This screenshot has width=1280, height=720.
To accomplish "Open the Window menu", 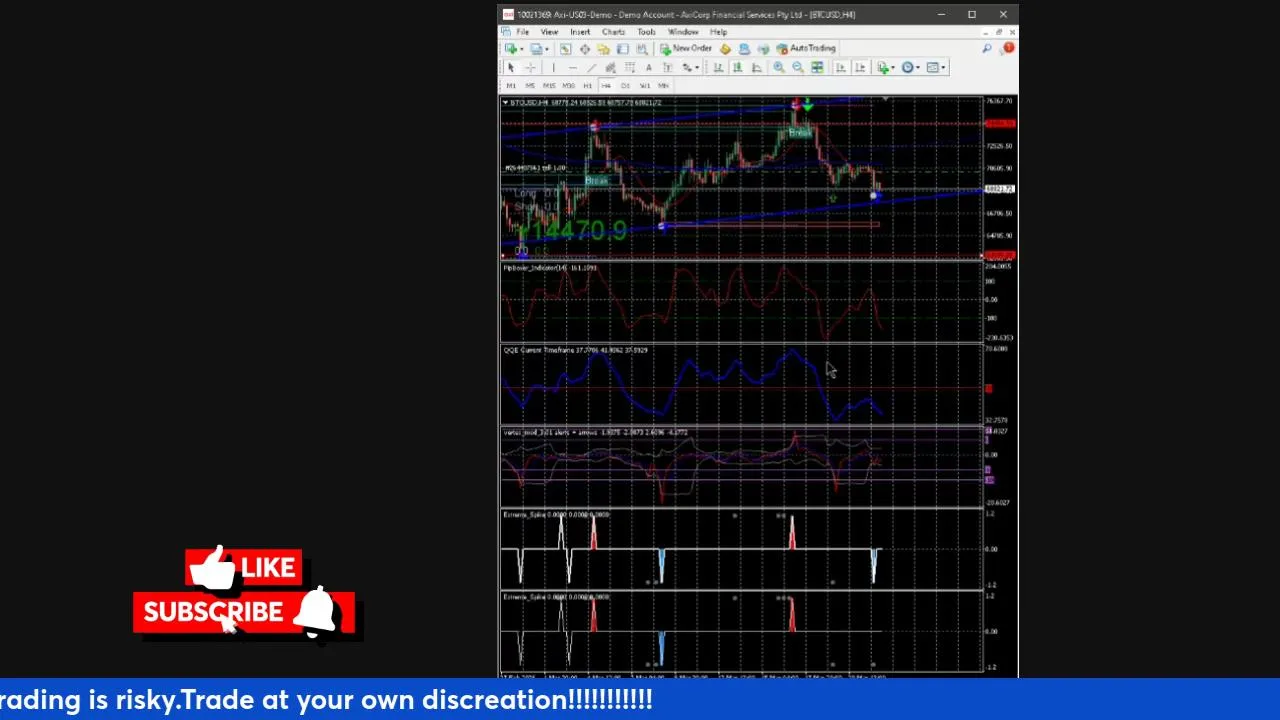I will pyautogui.click(x=683, y=32).
